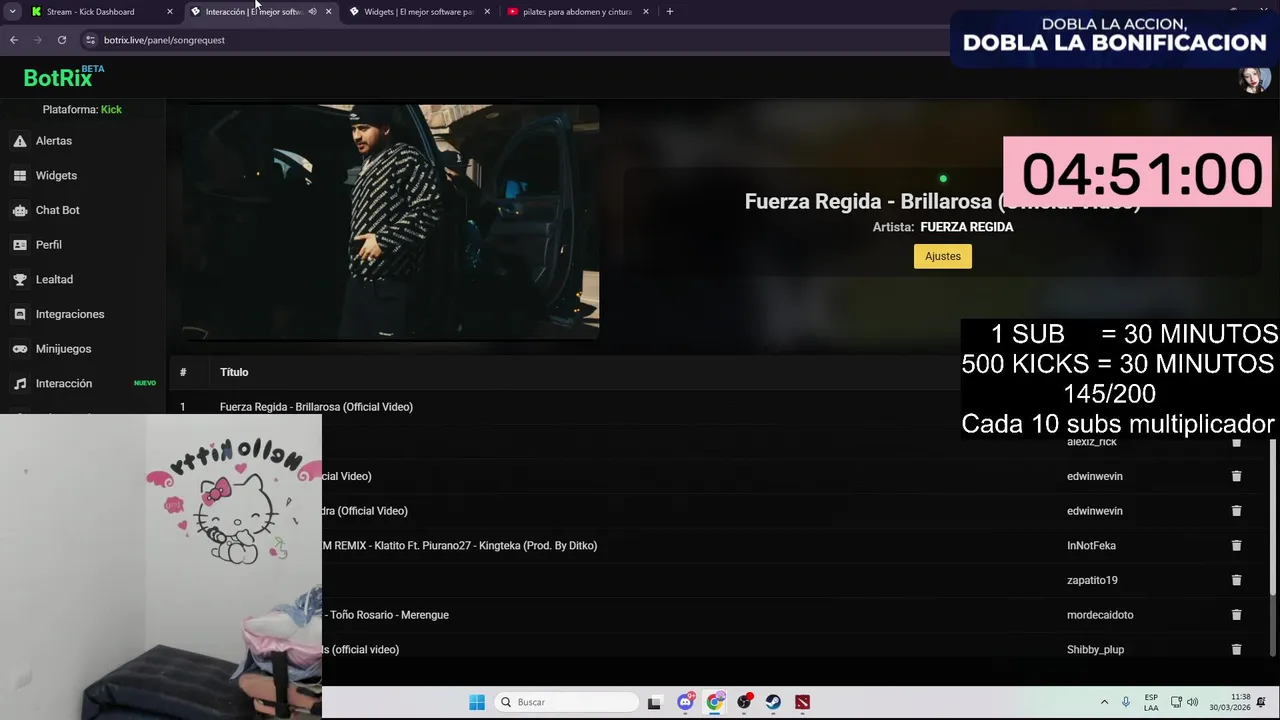Click the taskbar Buscar search box

click(567, 702)
